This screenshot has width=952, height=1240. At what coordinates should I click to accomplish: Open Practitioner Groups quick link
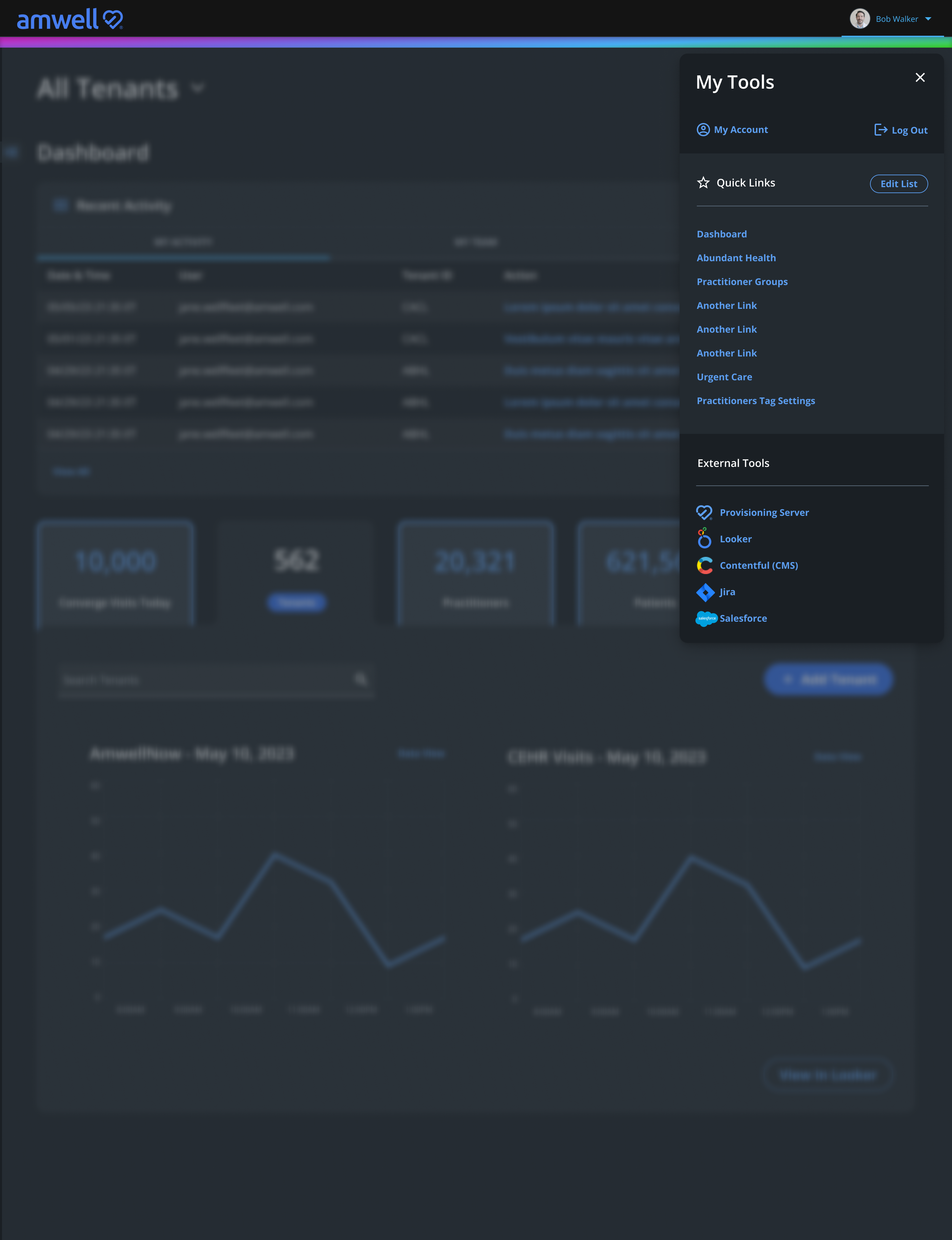[x=742, y=282]
